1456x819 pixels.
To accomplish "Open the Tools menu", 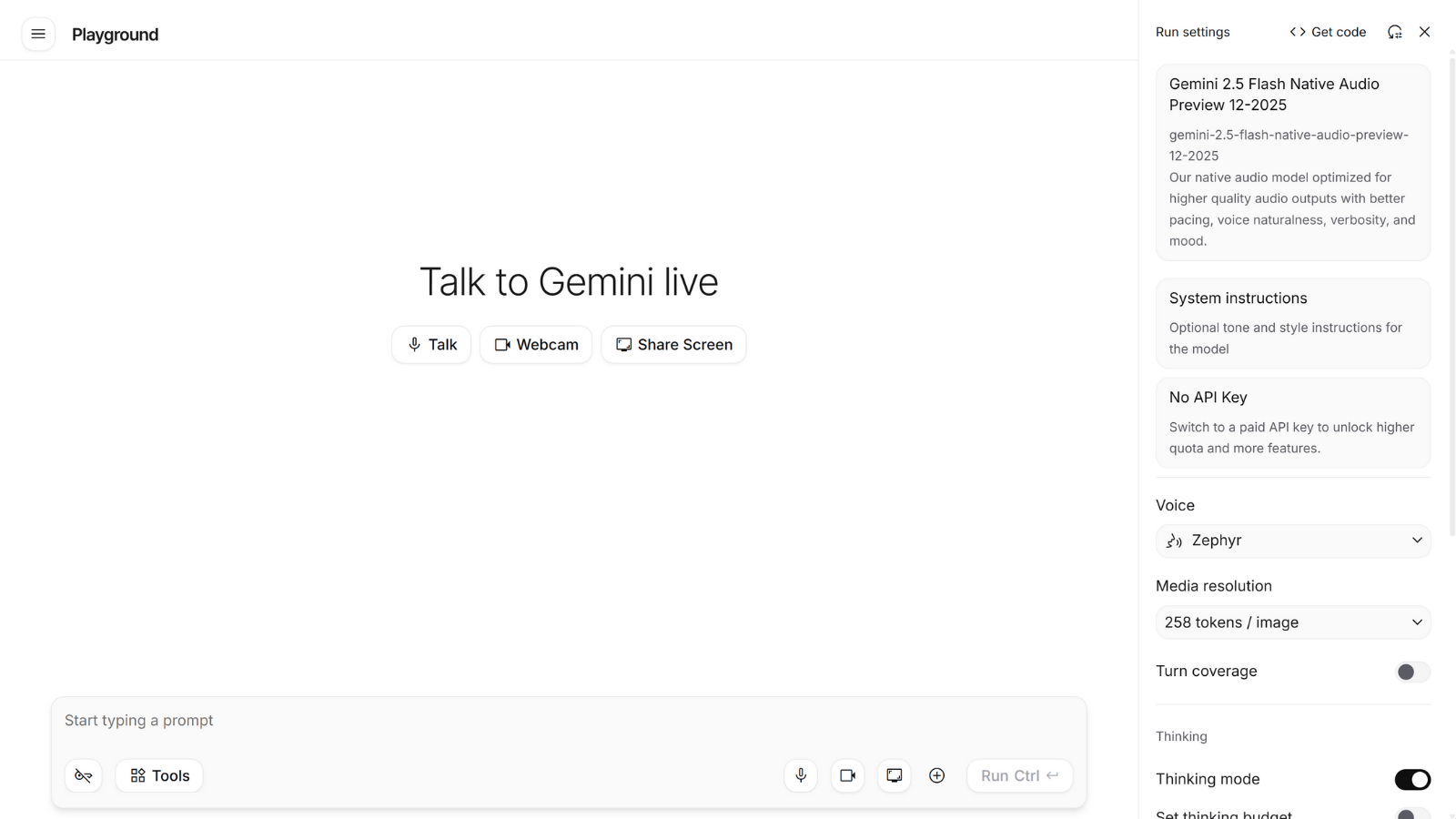I will point(159,775).
